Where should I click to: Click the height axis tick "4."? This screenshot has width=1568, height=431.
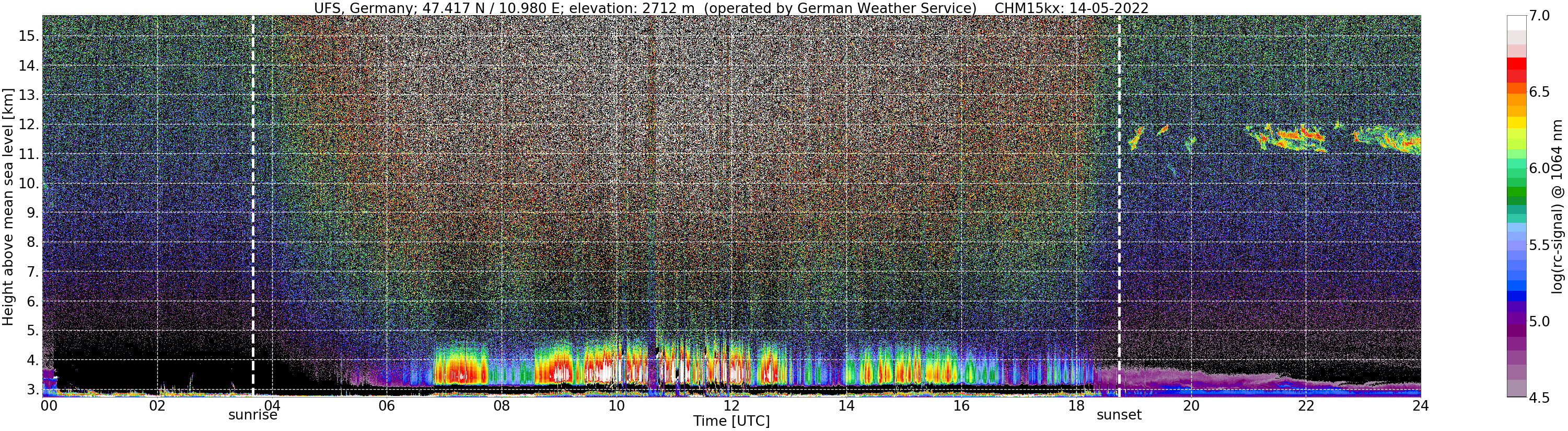(x=33, y=360)
